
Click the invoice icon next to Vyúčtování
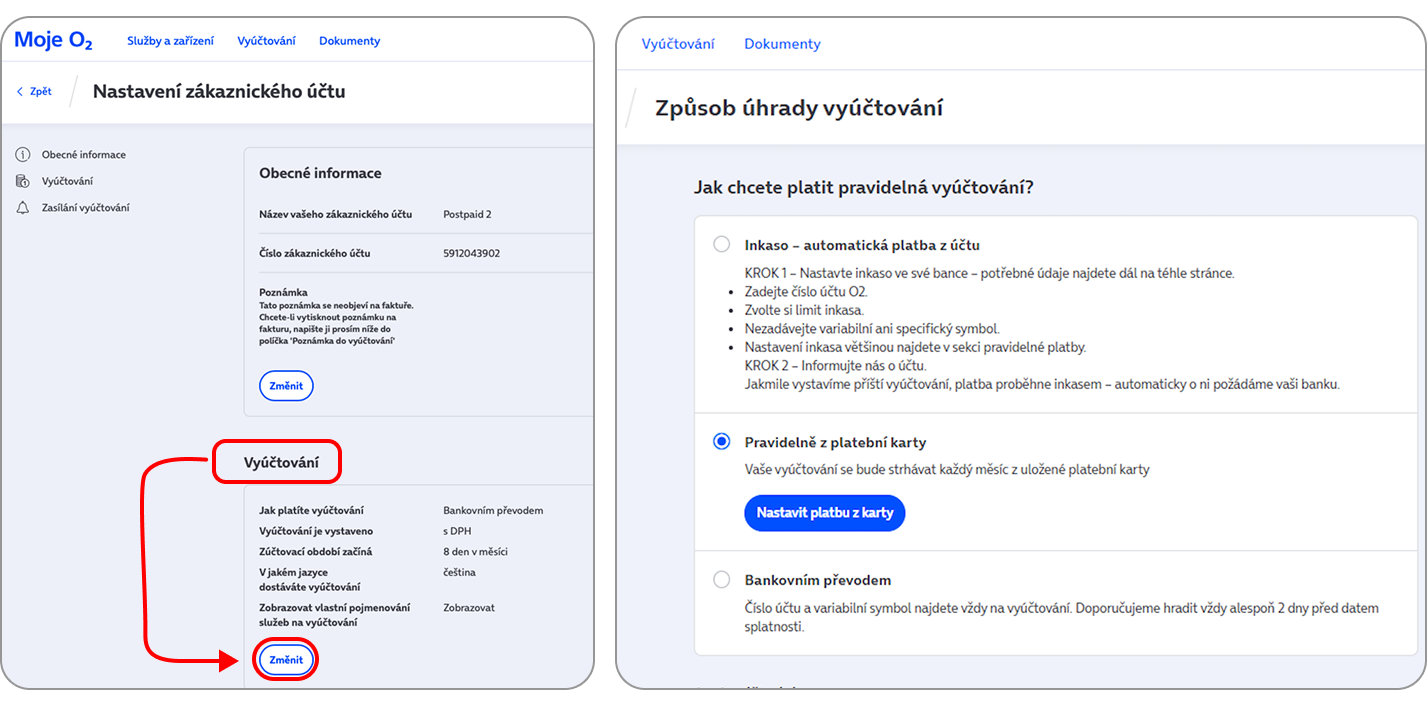click(22, 180)
